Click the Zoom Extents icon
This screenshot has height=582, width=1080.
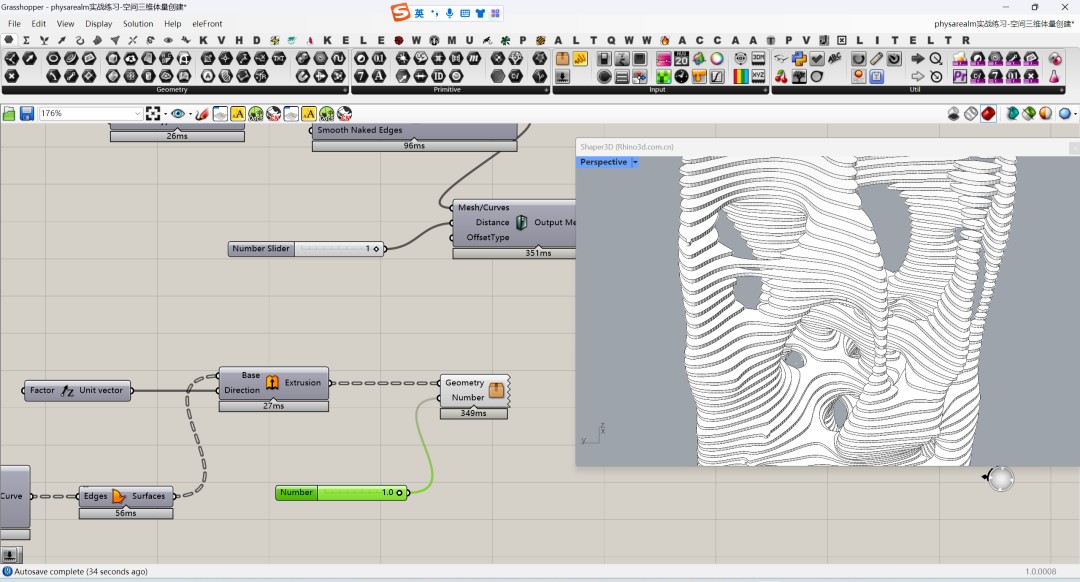tap(153, 114)
